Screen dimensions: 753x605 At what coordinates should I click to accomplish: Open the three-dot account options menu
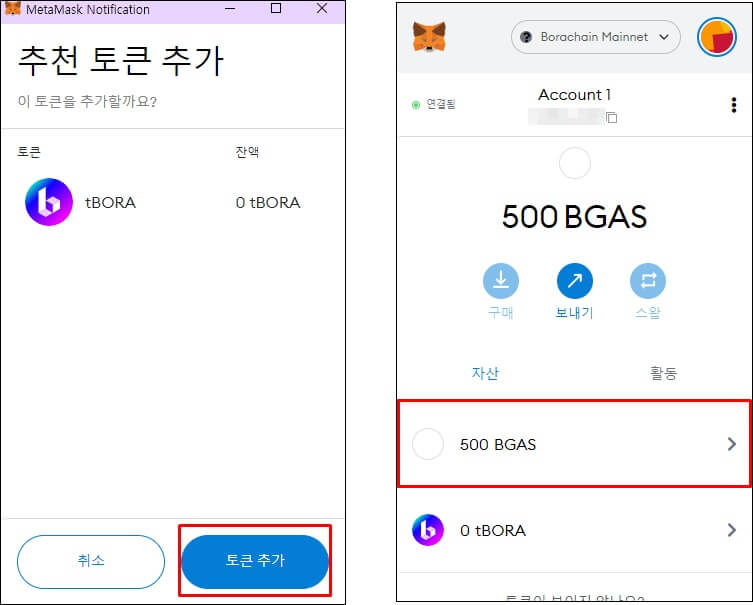(x=733, y=105)
